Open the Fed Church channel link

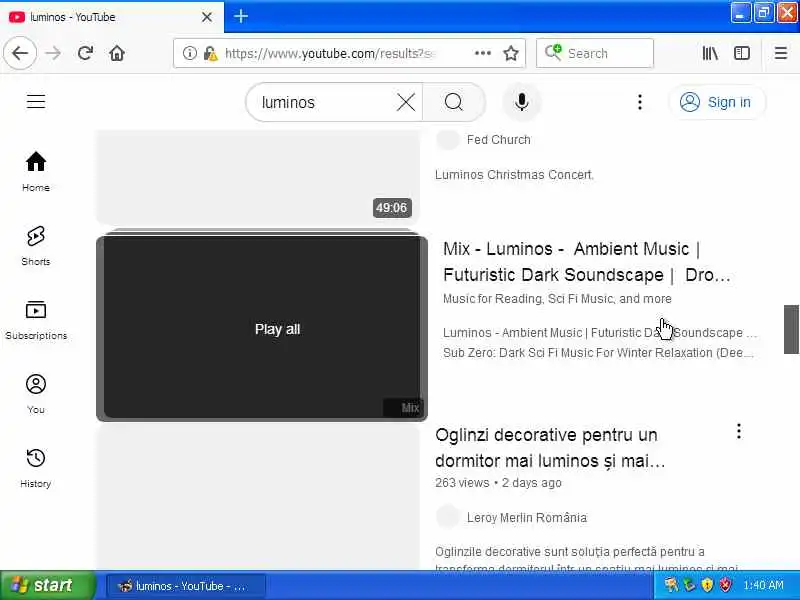[x=498, y=140]
